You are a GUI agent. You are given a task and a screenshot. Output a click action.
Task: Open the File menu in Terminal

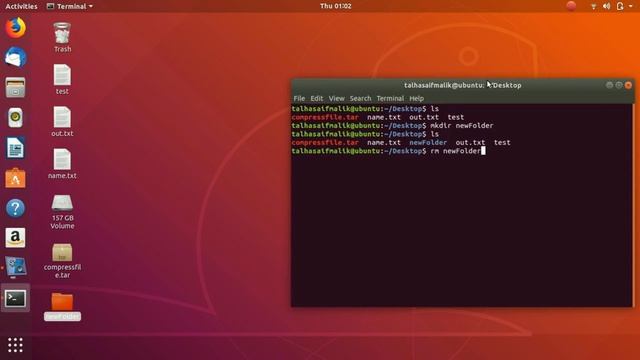click(299, 98)
